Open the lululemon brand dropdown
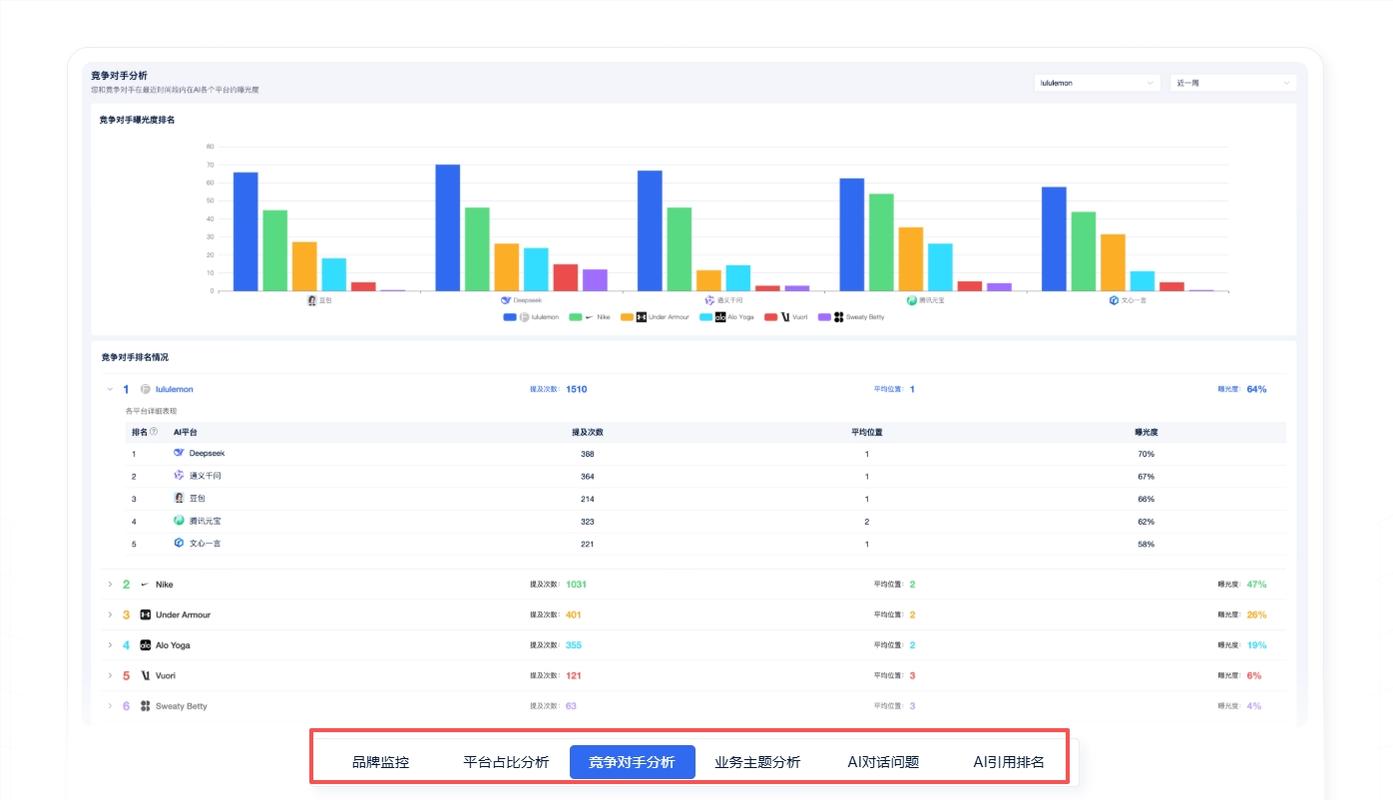 (1097, 83)
